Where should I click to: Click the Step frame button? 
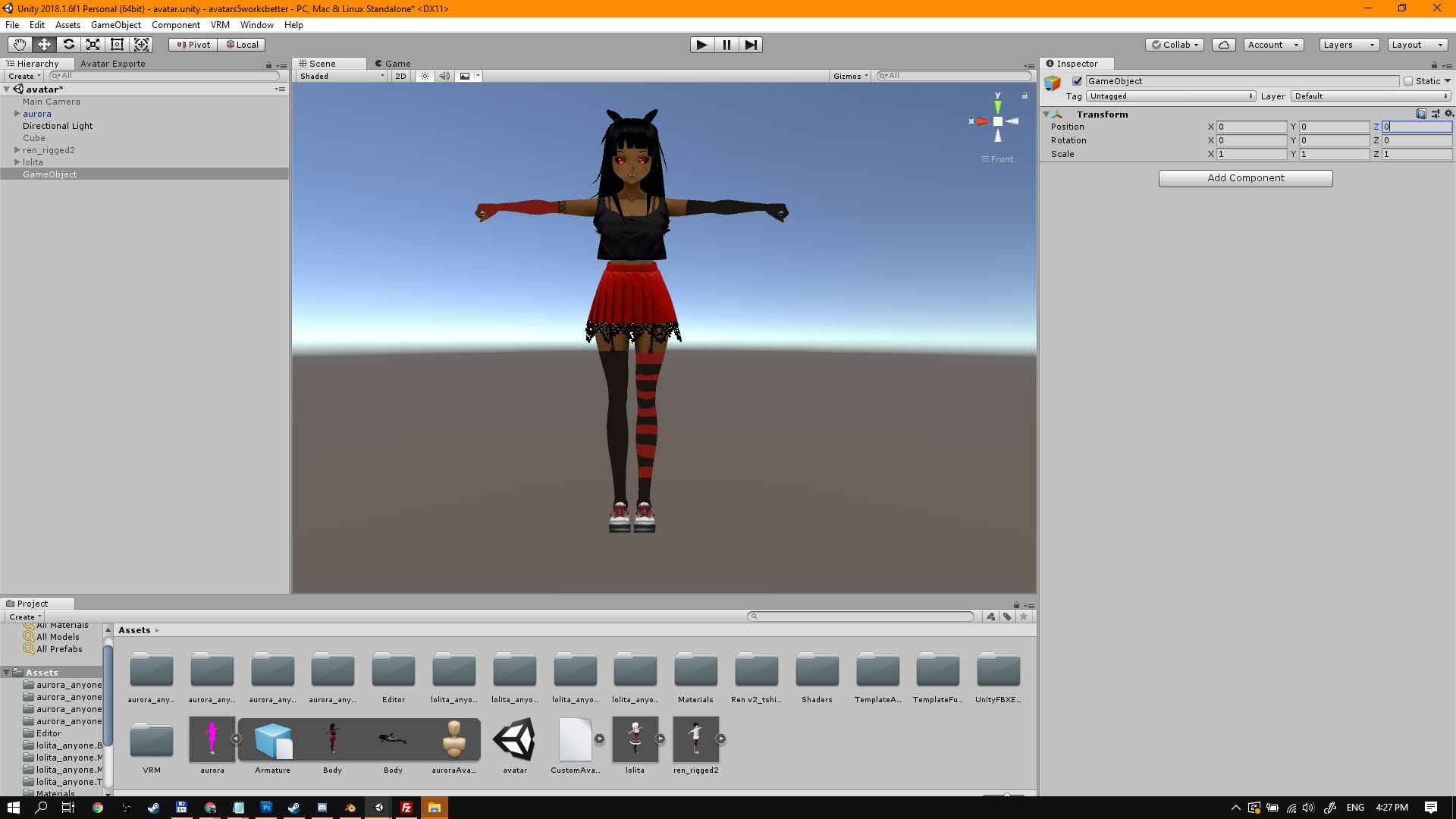tap(750, 45)
